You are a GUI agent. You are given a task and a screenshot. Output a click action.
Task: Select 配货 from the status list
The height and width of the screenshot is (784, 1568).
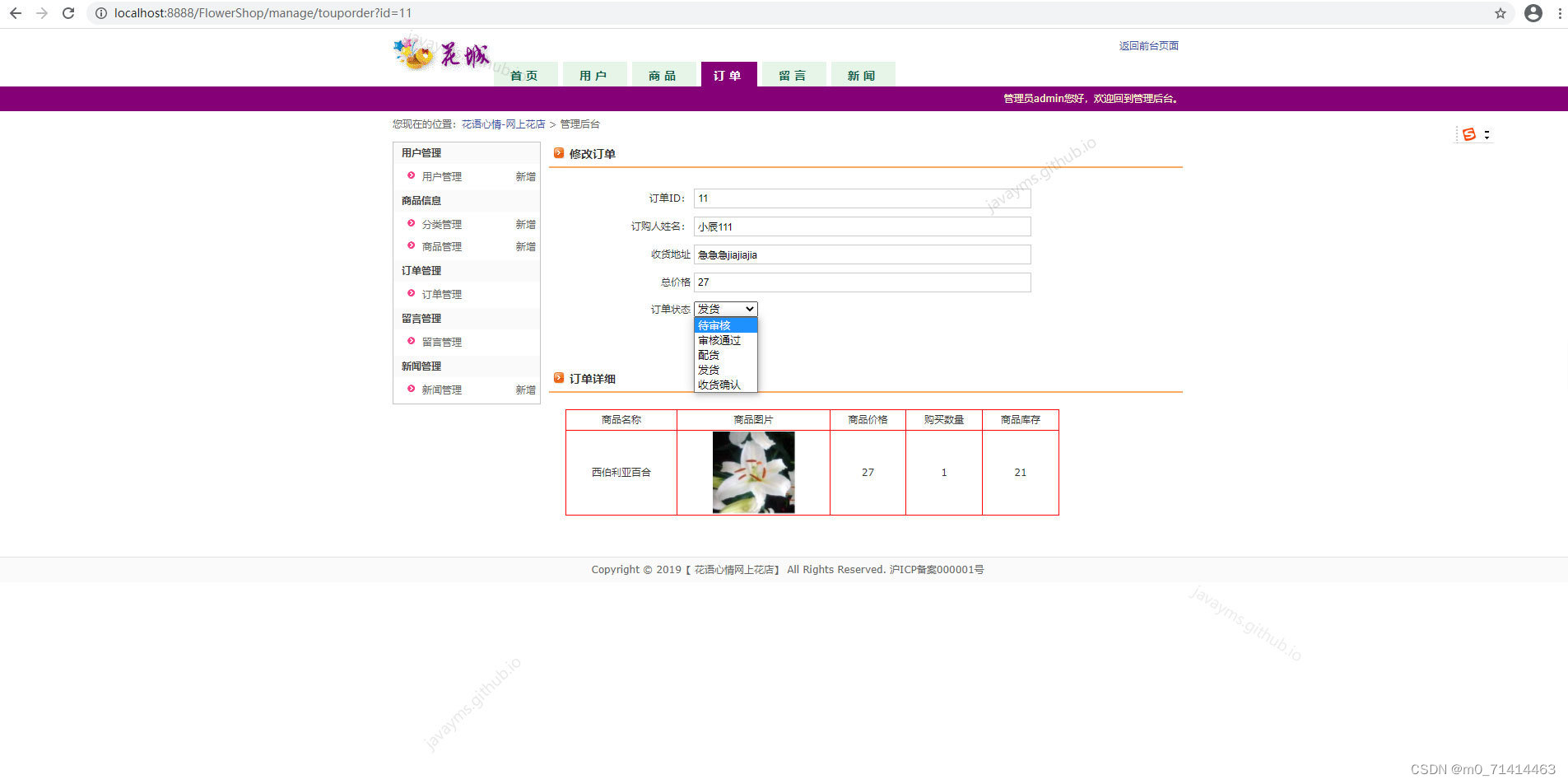click(x=726, y=355)
